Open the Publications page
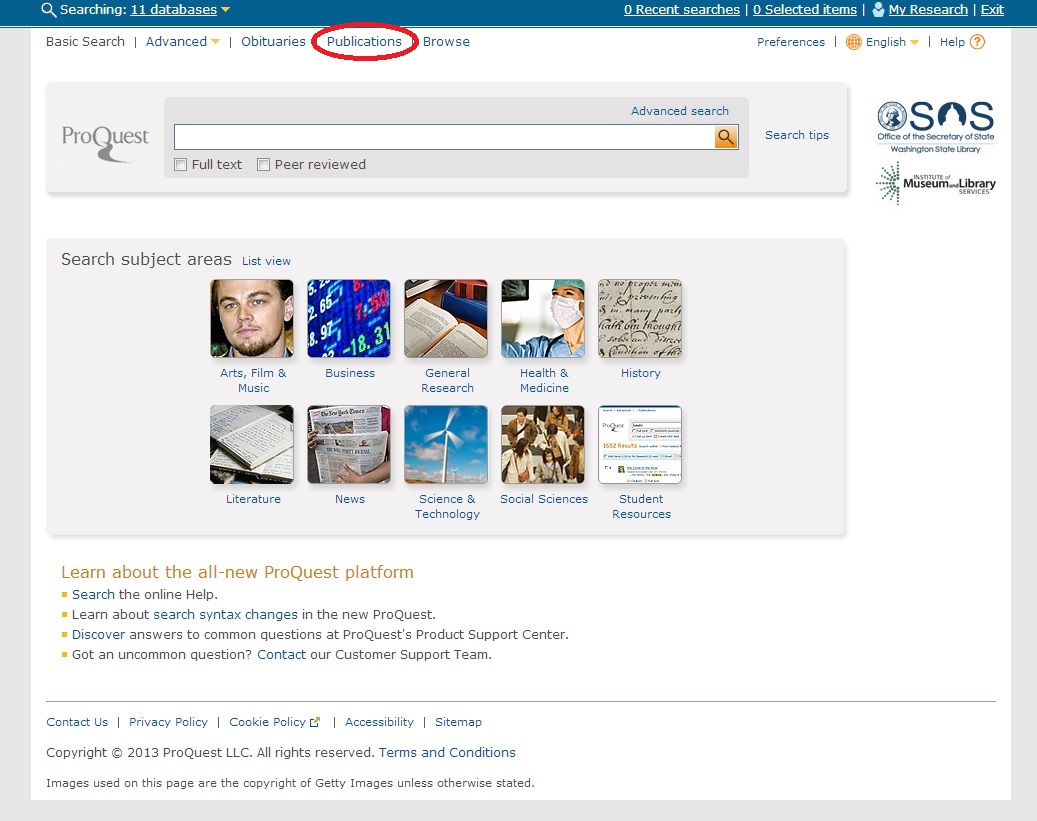Screen dimensions: 1037x821 pos(364,42)
